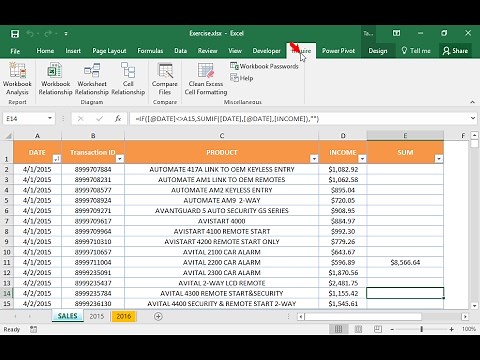Run Clean Excess Cell Formatting
This screenshot has height=360, width=480.
(x=206, y=79)
